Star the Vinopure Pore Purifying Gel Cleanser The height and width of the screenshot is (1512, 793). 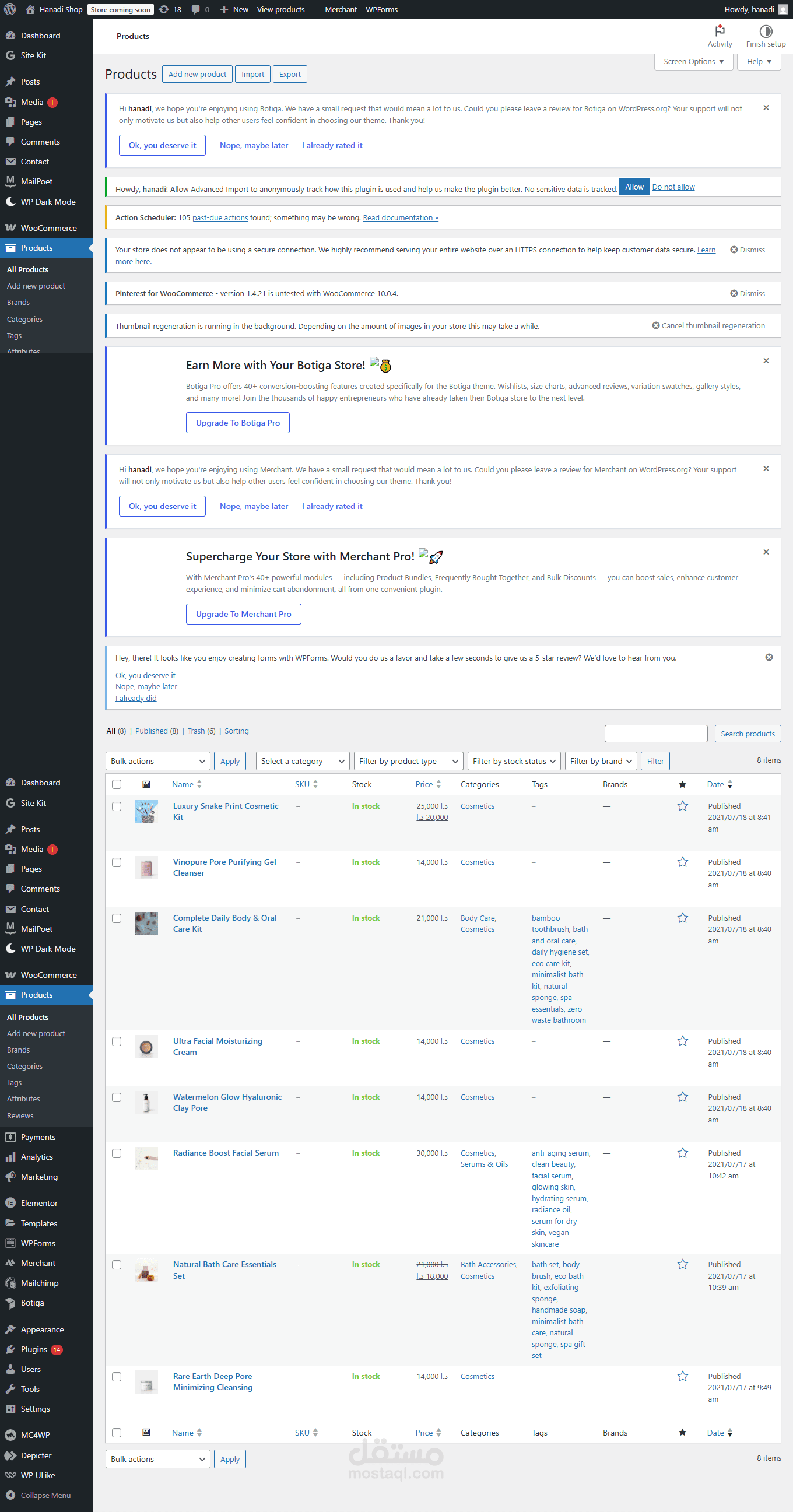[682, 862]
